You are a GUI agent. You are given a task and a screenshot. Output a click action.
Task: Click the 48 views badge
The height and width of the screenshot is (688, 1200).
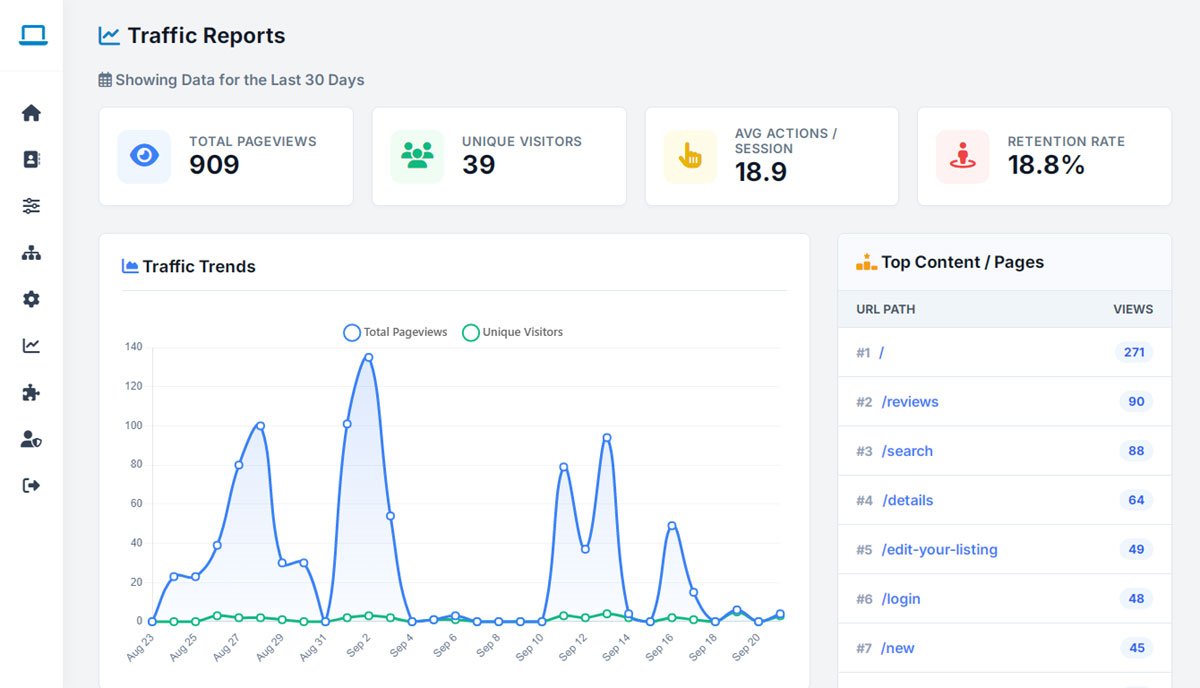click(1136, 599)
